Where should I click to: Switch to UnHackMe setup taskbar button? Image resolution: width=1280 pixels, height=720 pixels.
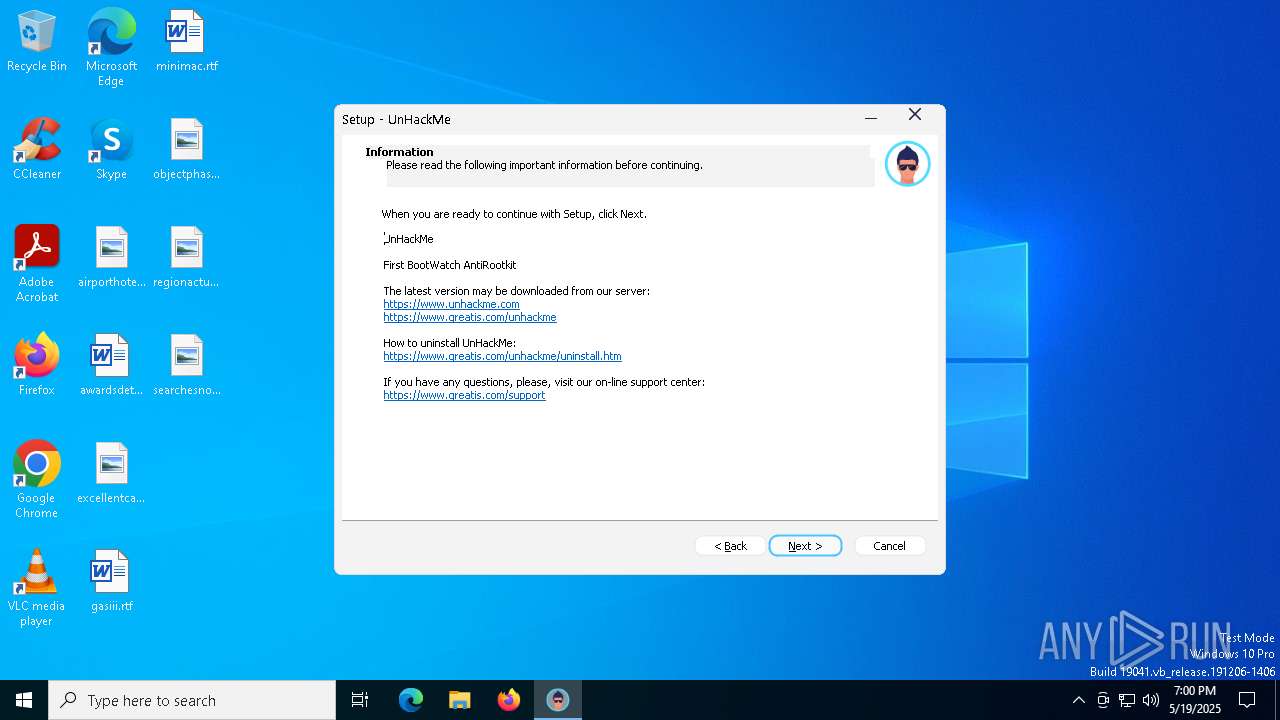tap(558, 700)
